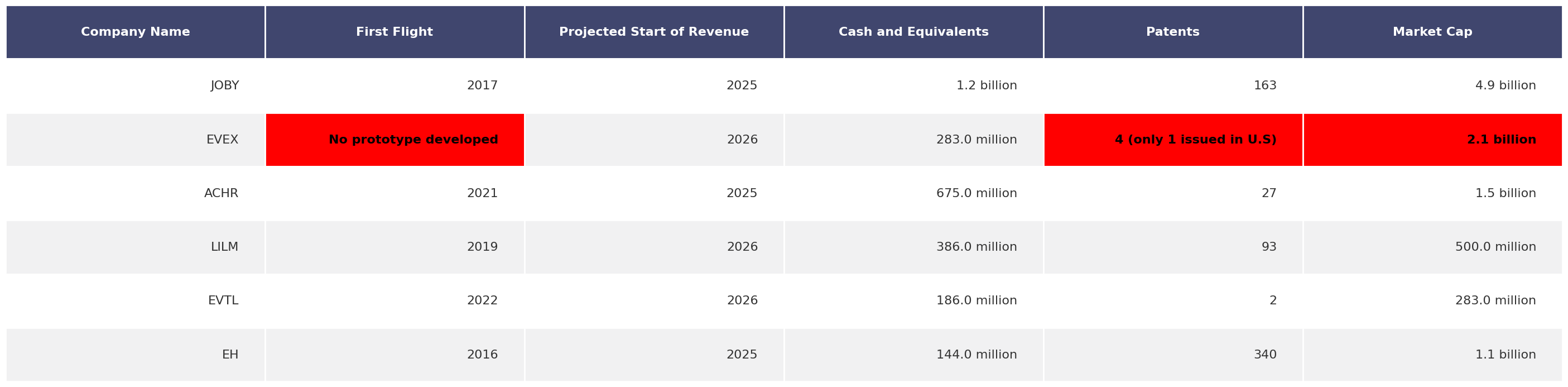Click the First Flight column header

[395, 32]
